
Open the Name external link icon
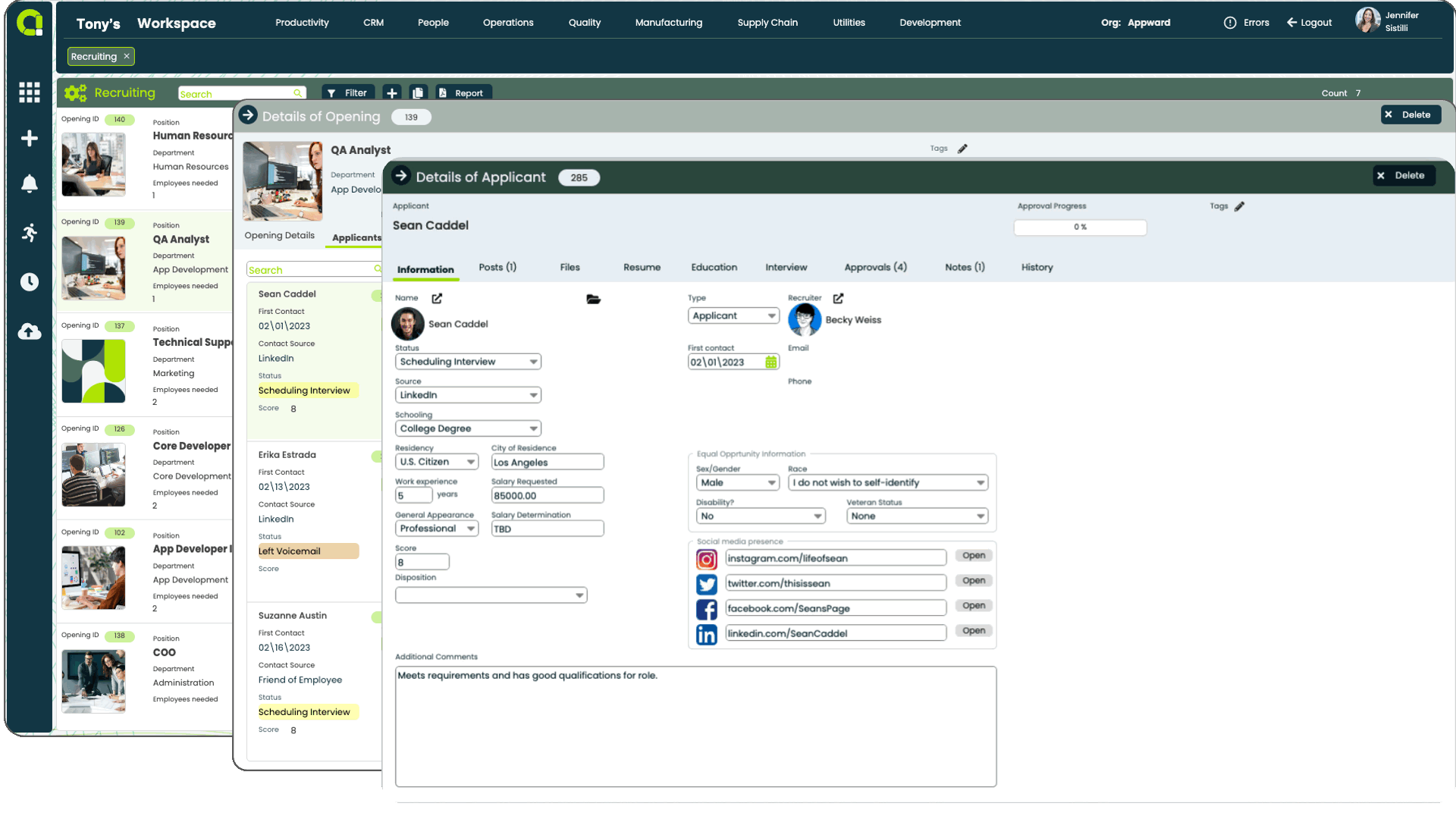[437, 298]
